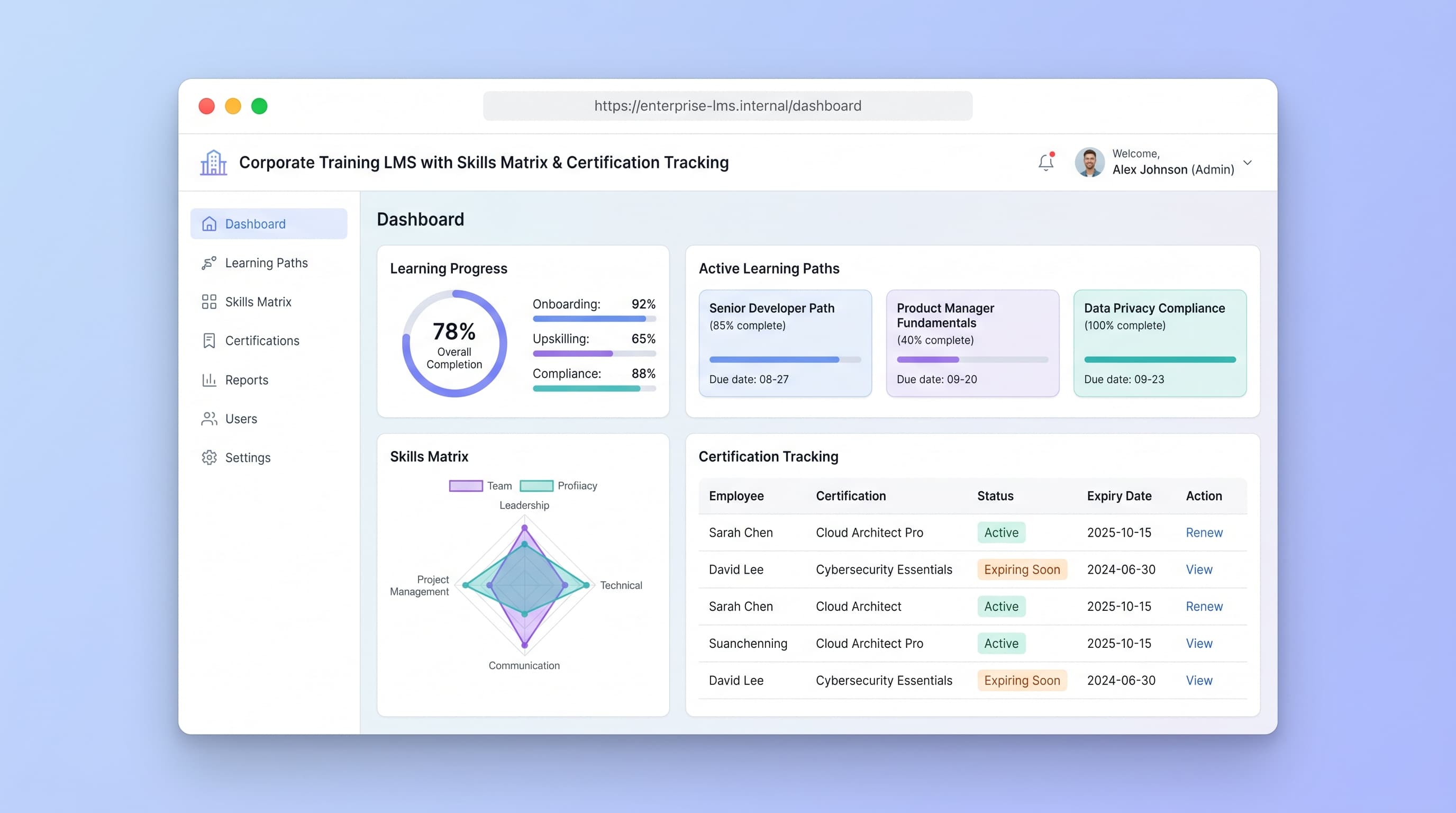The height and width of the screenshot is (813, 1456).
Task: Click Senior Developer Path progress bar
Action: pyautogui.click(x=785, y=359)
